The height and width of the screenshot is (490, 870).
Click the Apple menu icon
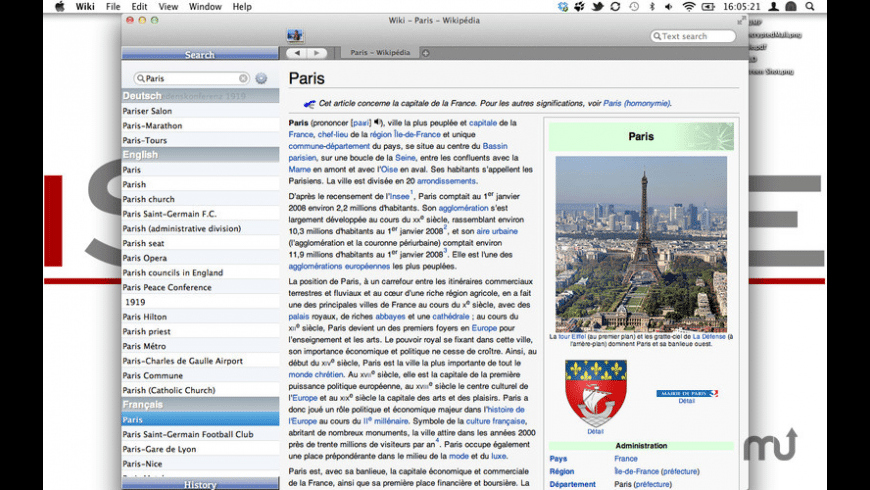(x=59, y=7)
